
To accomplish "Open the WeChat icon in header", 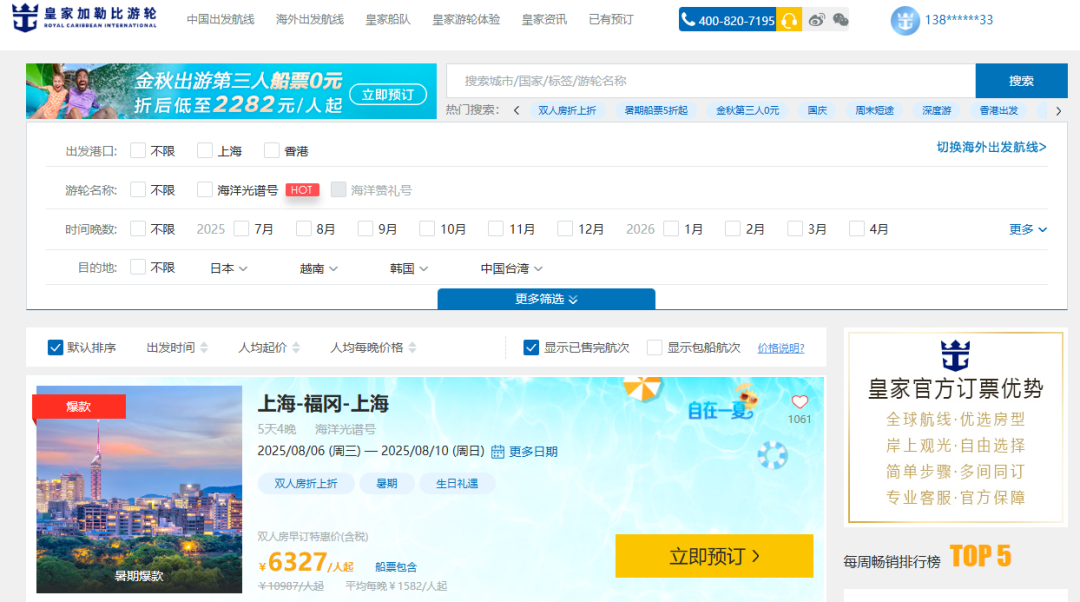I will click(x=840, y=20).
